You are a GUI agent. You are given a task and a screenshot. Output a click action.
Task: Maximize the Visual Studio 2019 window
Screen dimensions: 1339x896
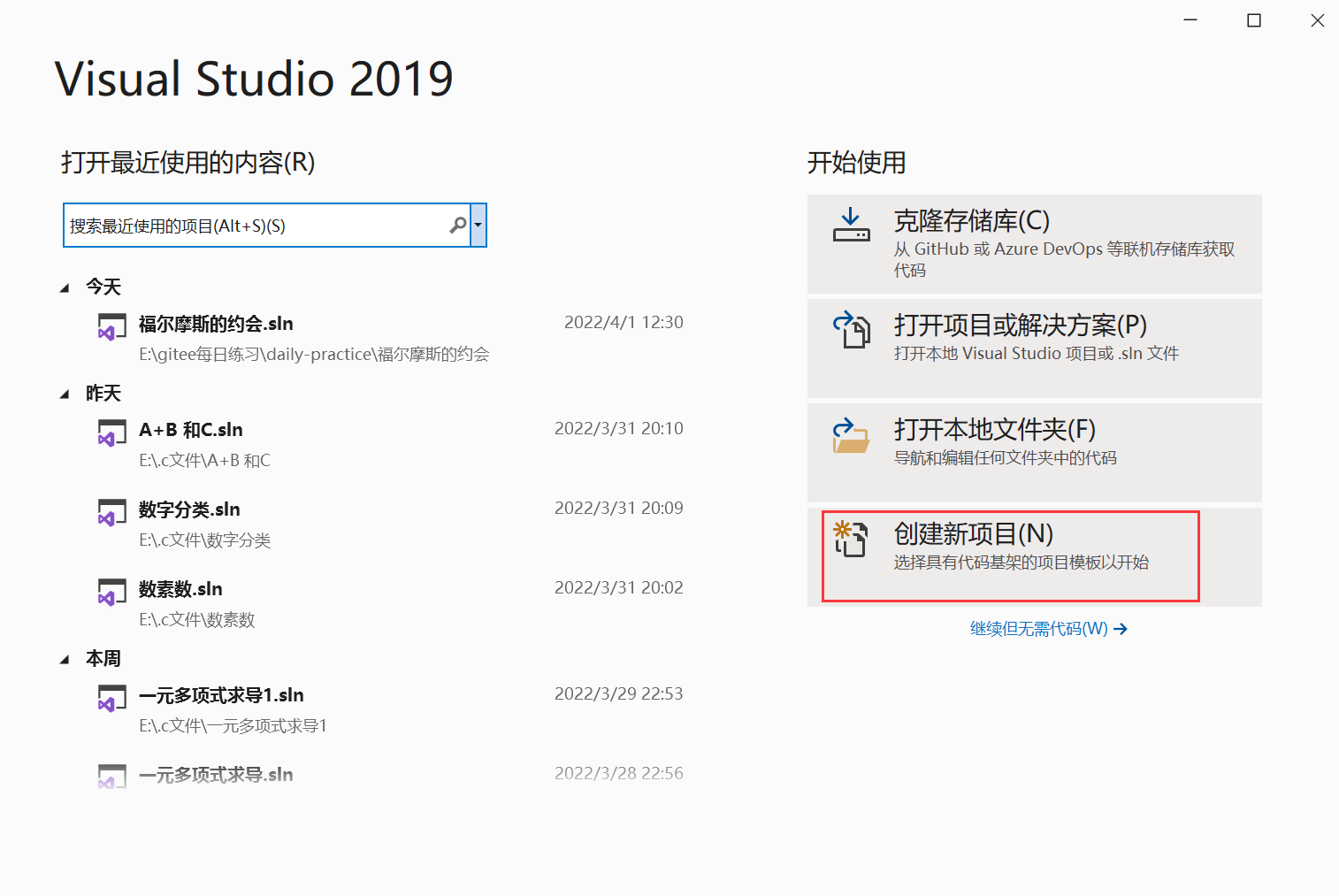(1254, 20)
